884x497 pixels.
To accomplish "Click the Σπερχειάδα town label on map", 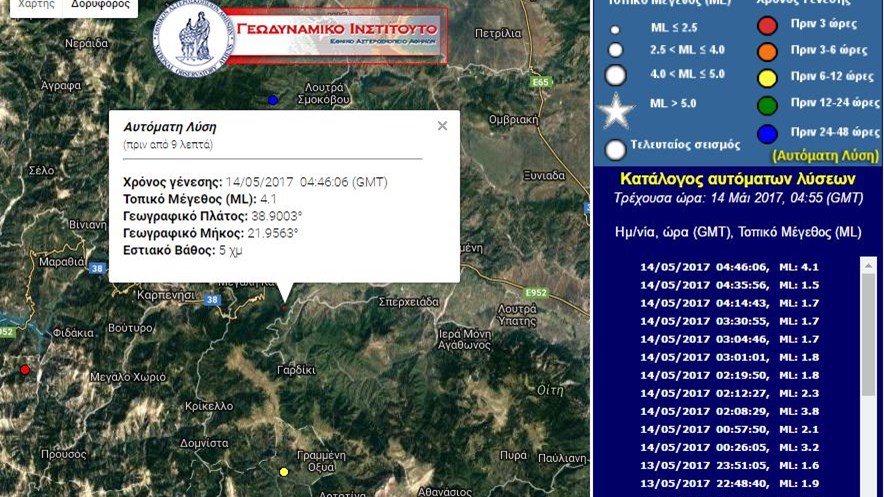I will pos(408,302).
